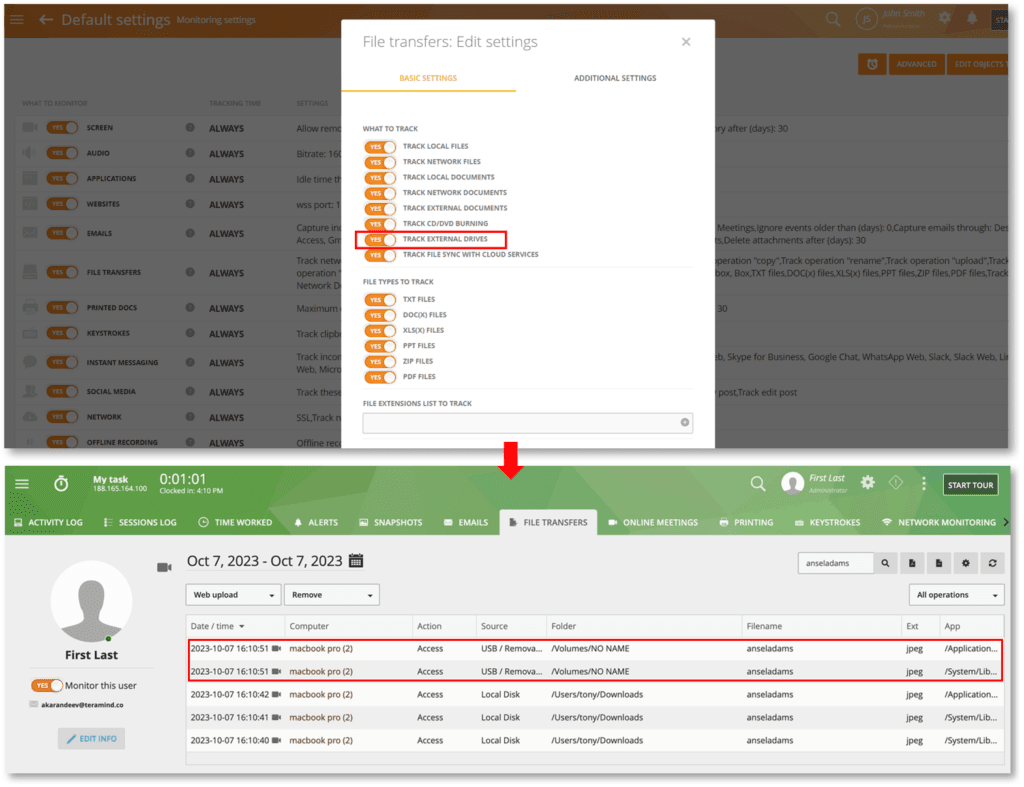This screenshot has height=787, width=1024.
Task: Click the Edit Info button
Action: pyautogui.click(x=91, y=739)
